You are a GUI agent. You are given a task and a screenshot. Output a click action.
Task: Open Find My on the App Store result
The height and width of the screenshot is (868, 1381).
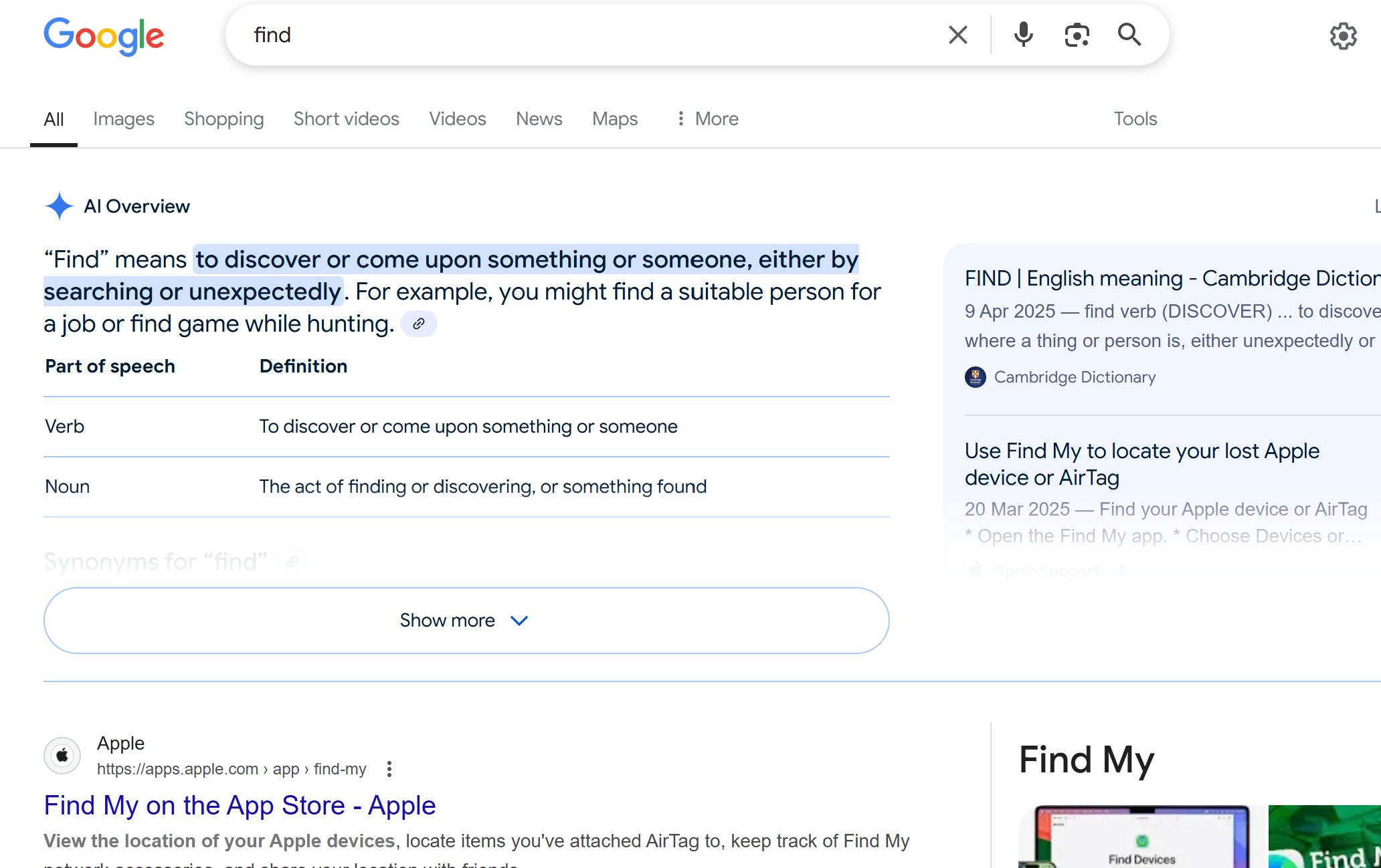240,805
